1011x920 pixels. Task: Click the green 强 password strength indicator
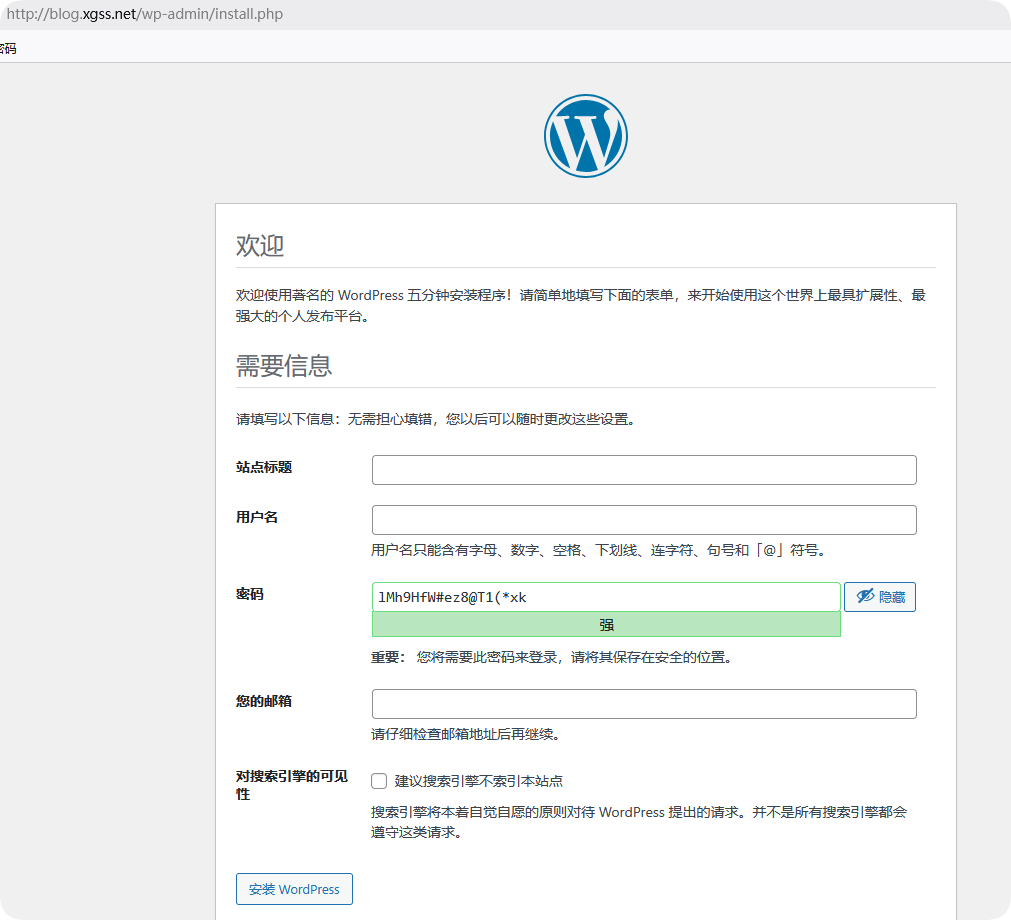pyautogui.click(x=605, y=625)
